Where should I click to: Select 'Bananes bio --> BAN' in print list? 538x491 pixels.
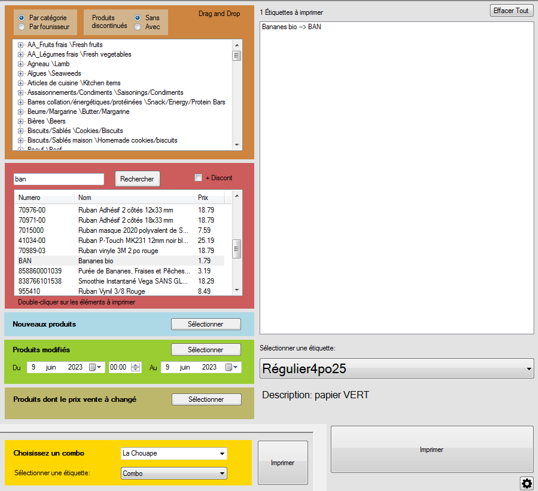[291, 27]
